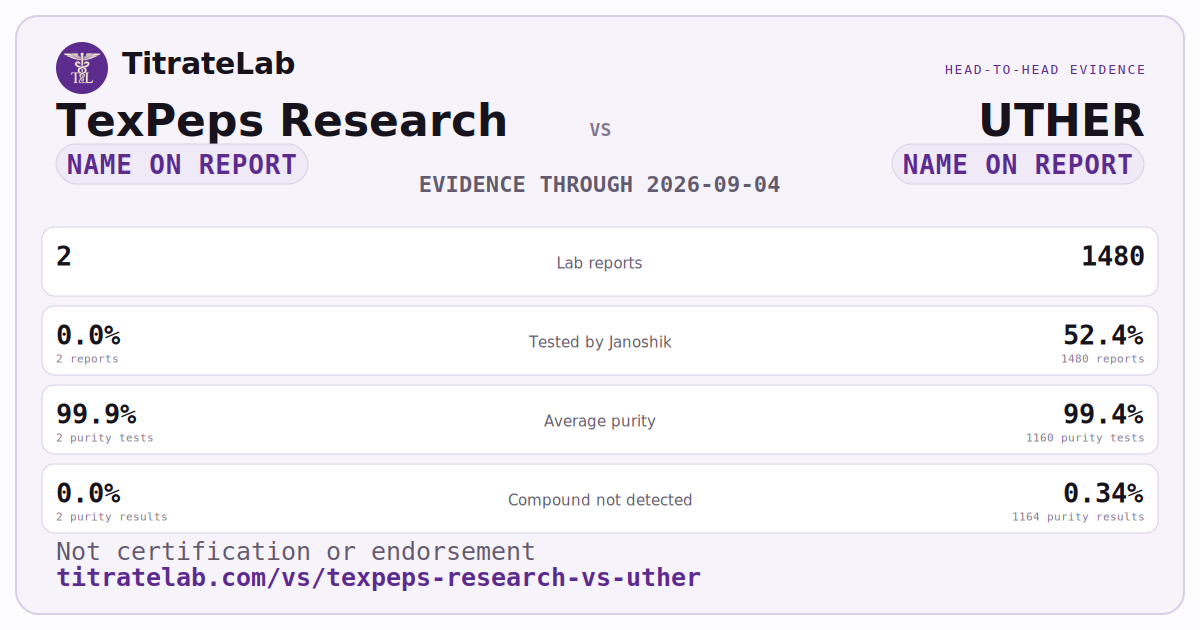Click the Not certification or endorsement disclaimer
The width and height of the screenshot is (1200, 630).
coord(296,552)
